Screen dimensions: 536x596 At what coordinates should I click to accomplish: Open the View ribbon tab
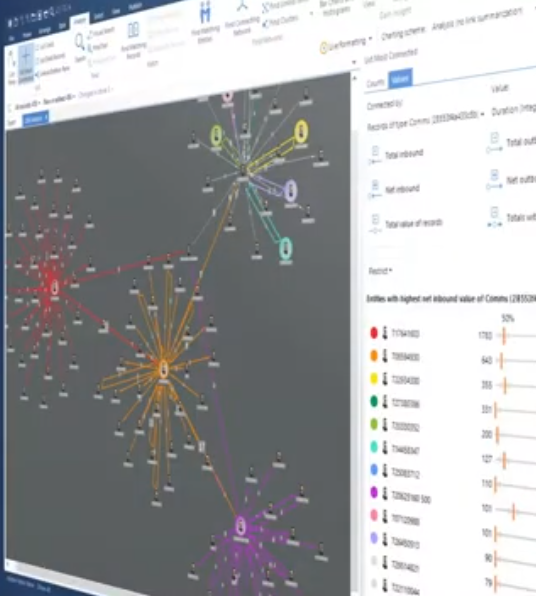(x=116, y=11)
